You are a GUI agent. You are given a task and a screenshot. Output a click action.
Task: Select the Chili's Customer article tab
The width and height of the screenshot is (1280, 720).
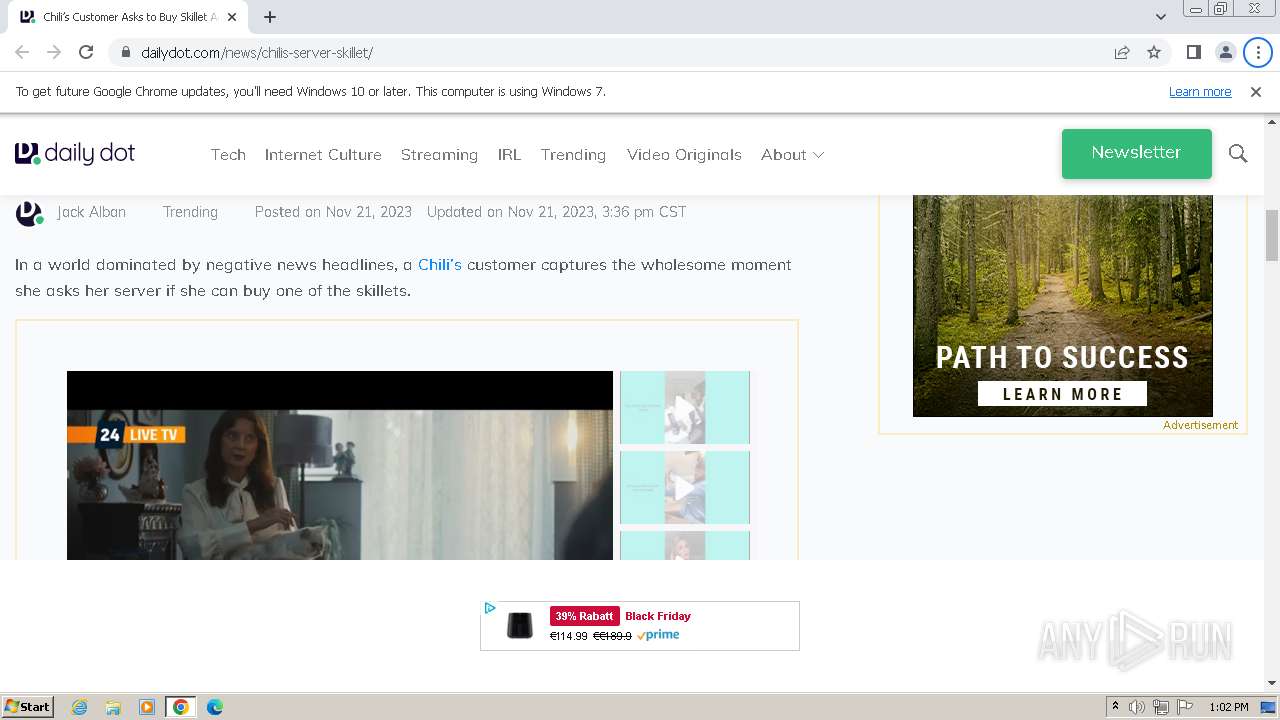click(128, 17)
